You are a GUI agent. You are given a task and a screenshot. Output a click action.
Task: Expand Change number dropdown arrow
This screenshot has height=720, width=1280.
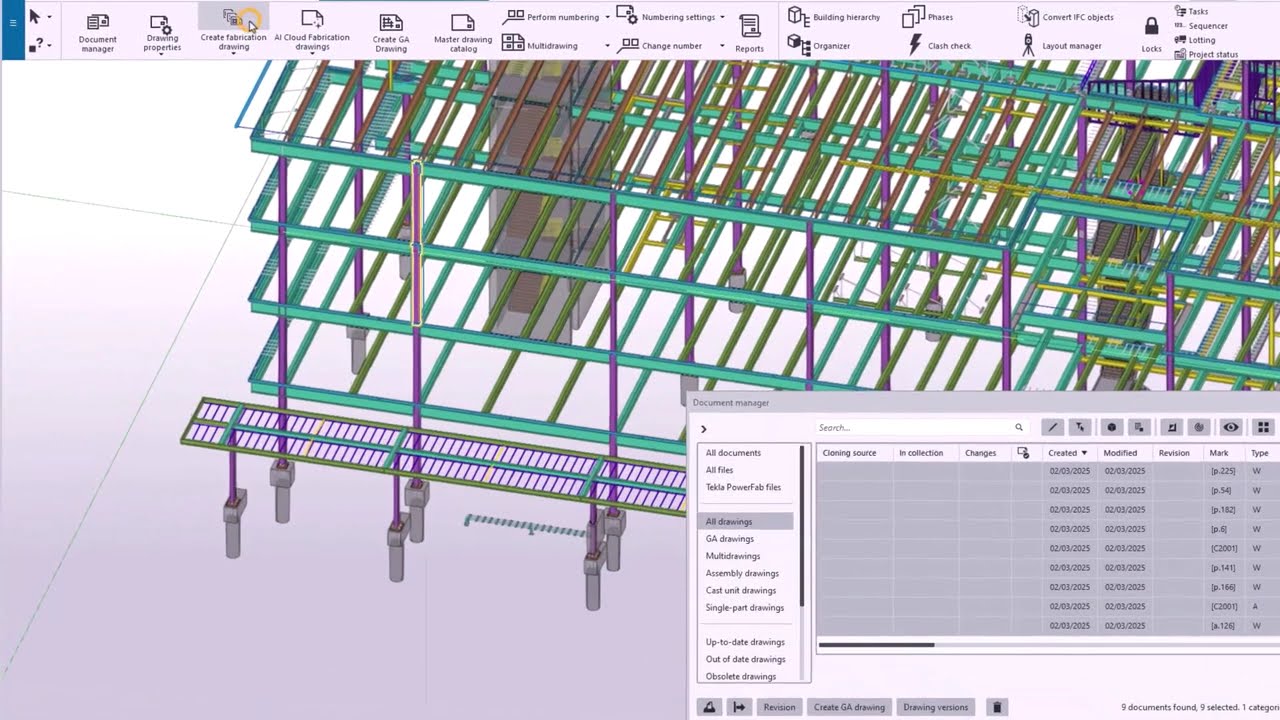722,45
